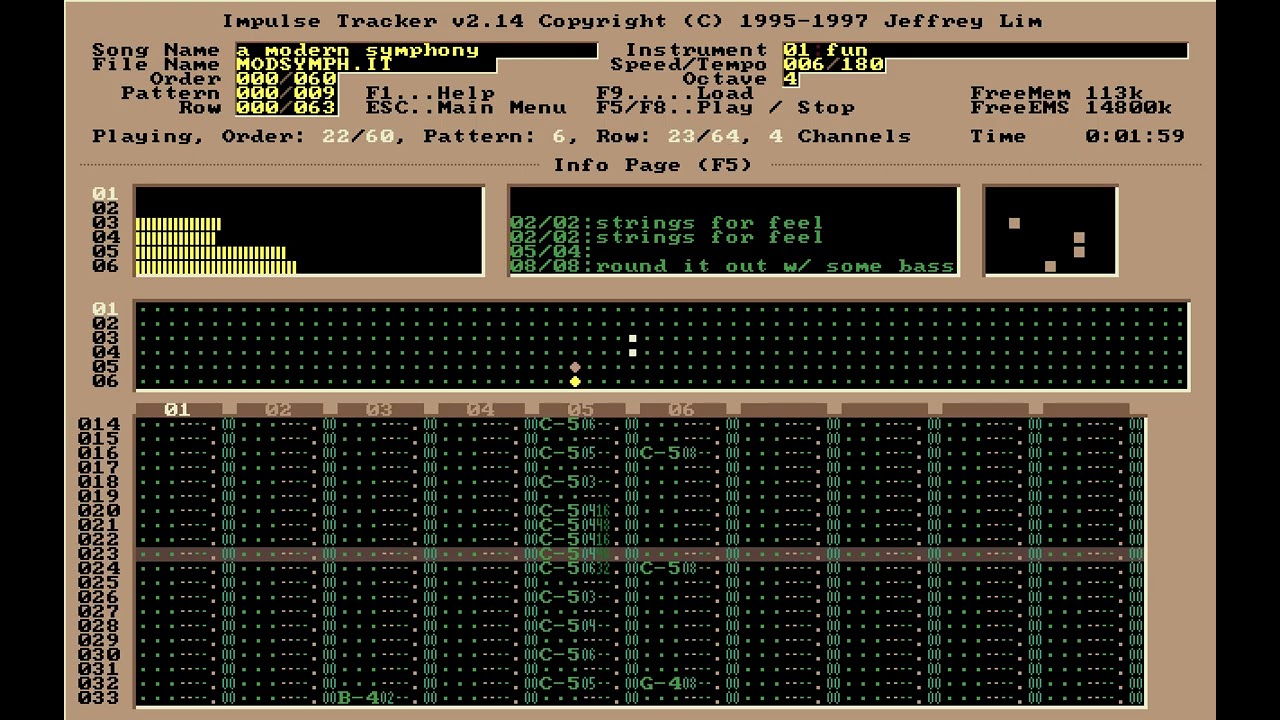Click the 'F5/F8..Play / Stop' hint

coord(726,107)
